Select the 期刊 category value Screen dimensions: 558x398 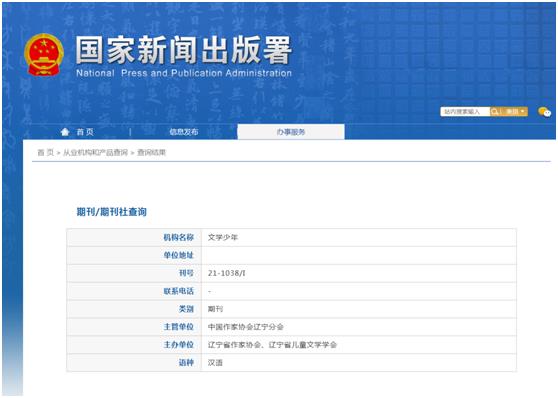(215, 309)
